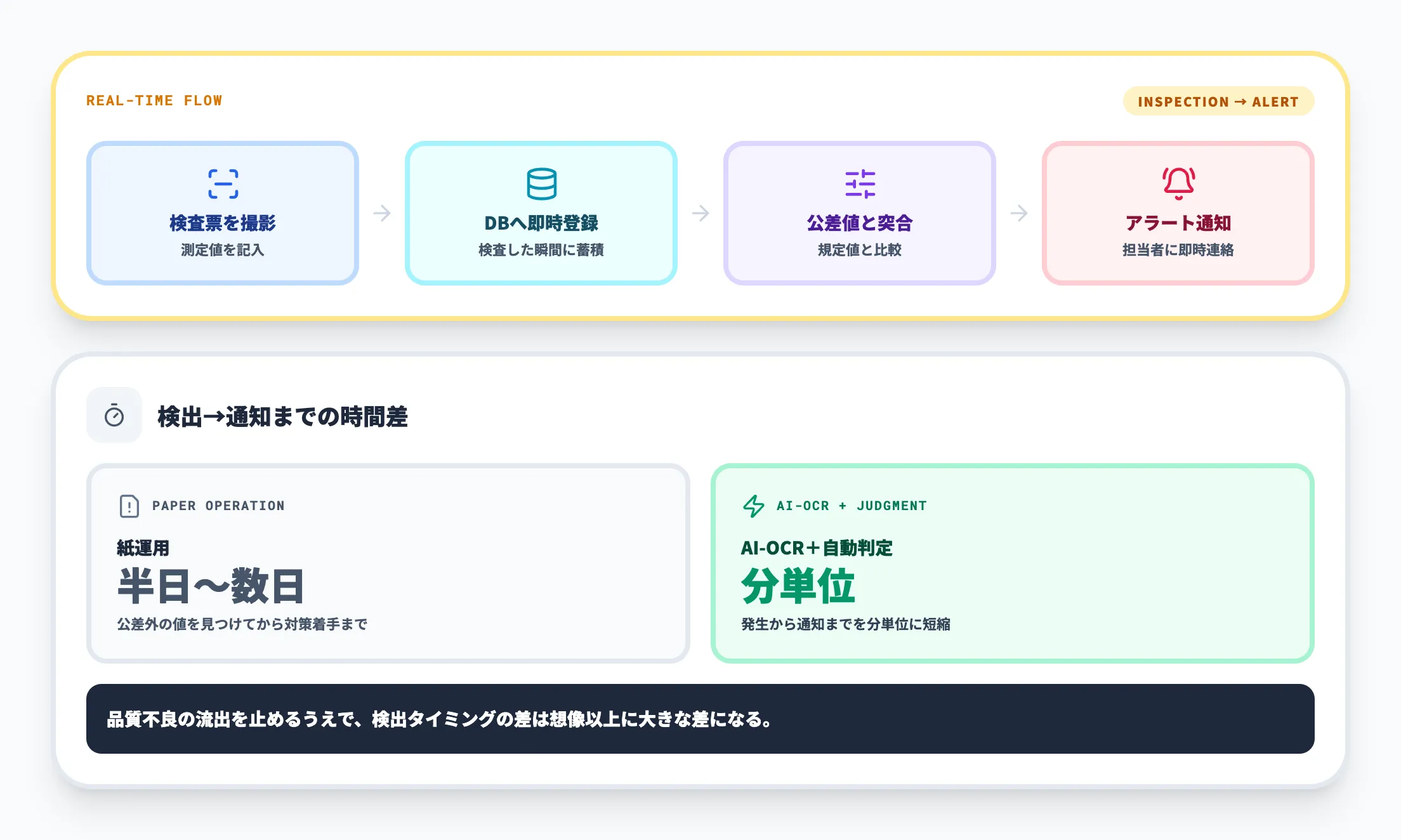Click the sliders icon above 公差値と突合
The image size is (1401, 840).
tap(860, 185)
